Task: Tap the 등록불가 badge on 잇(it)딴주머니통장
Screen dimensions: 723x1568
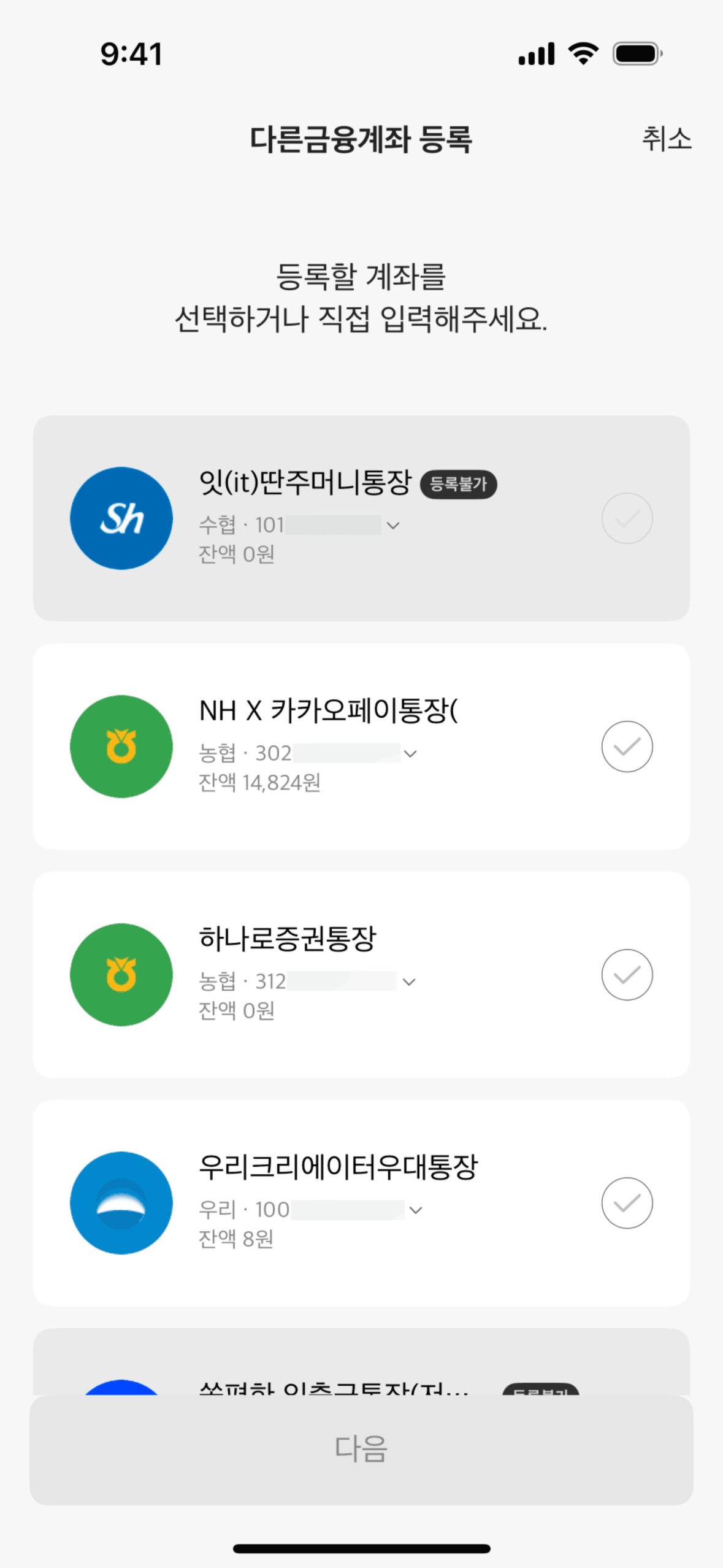Action: pos(458,484)
